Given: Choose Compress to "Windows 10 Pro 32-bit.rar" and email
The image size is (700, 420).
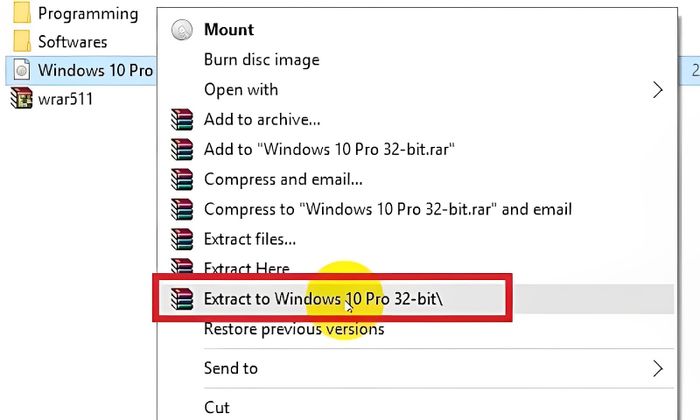Looking at the screenshot, I should [x=388, y=209].
